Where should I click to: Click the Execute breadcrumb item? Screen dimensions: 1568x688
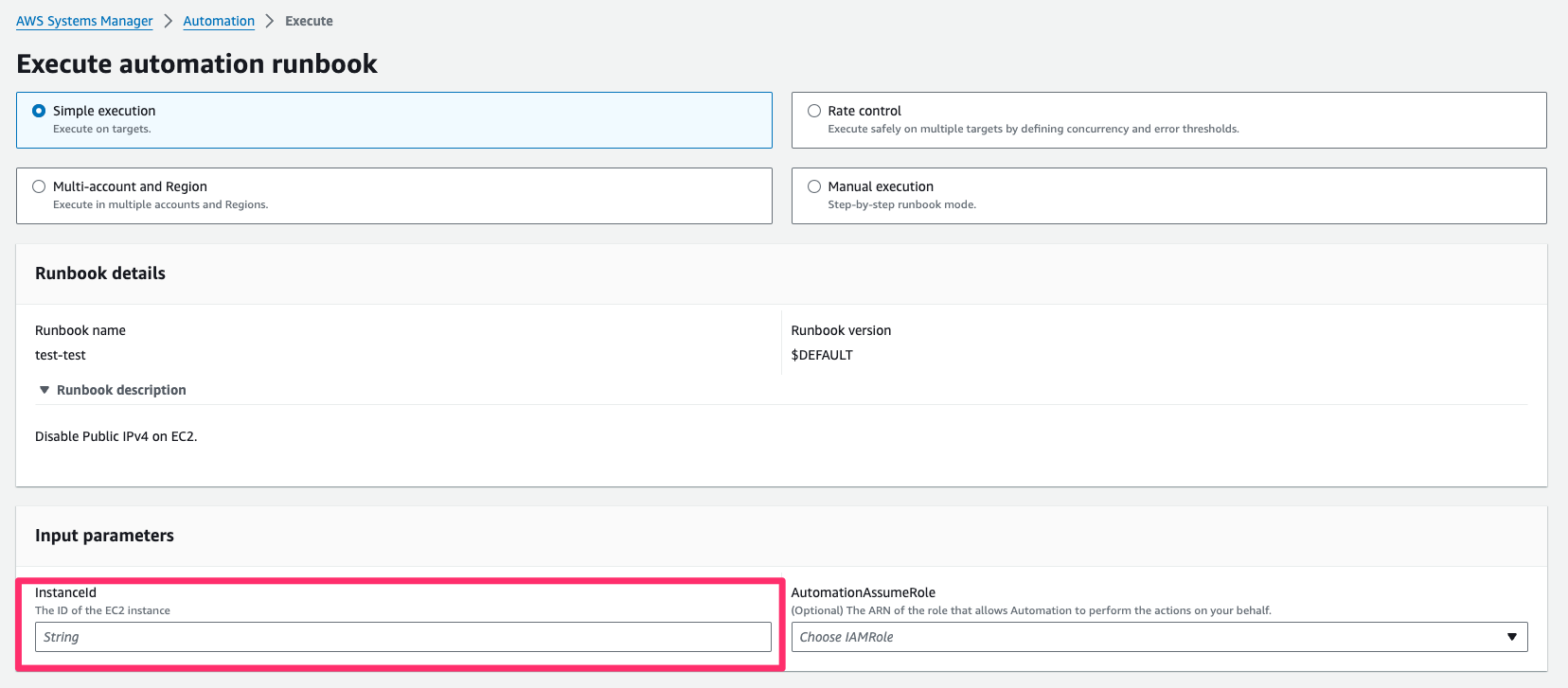309,21
